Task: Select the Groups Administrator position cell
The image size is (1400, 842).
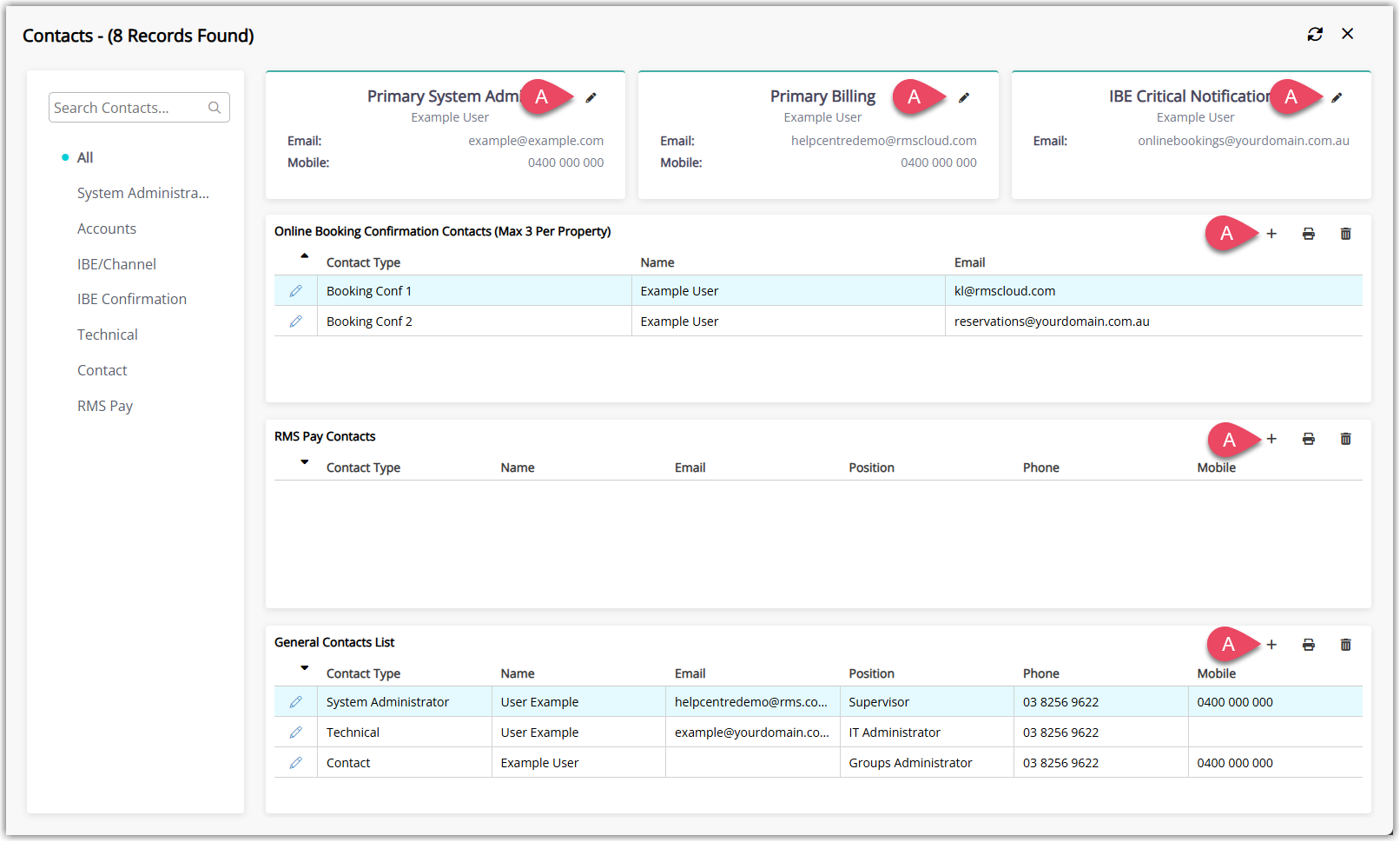Action: pyautogui.click(x=927, y=763)
